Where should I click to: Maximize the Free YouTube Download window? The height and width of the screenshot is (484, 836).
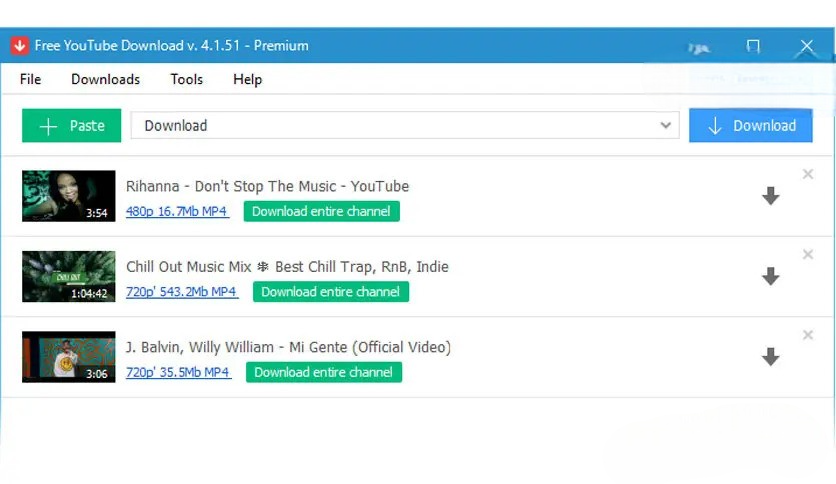pyautogui.click(x=753, y=46)
